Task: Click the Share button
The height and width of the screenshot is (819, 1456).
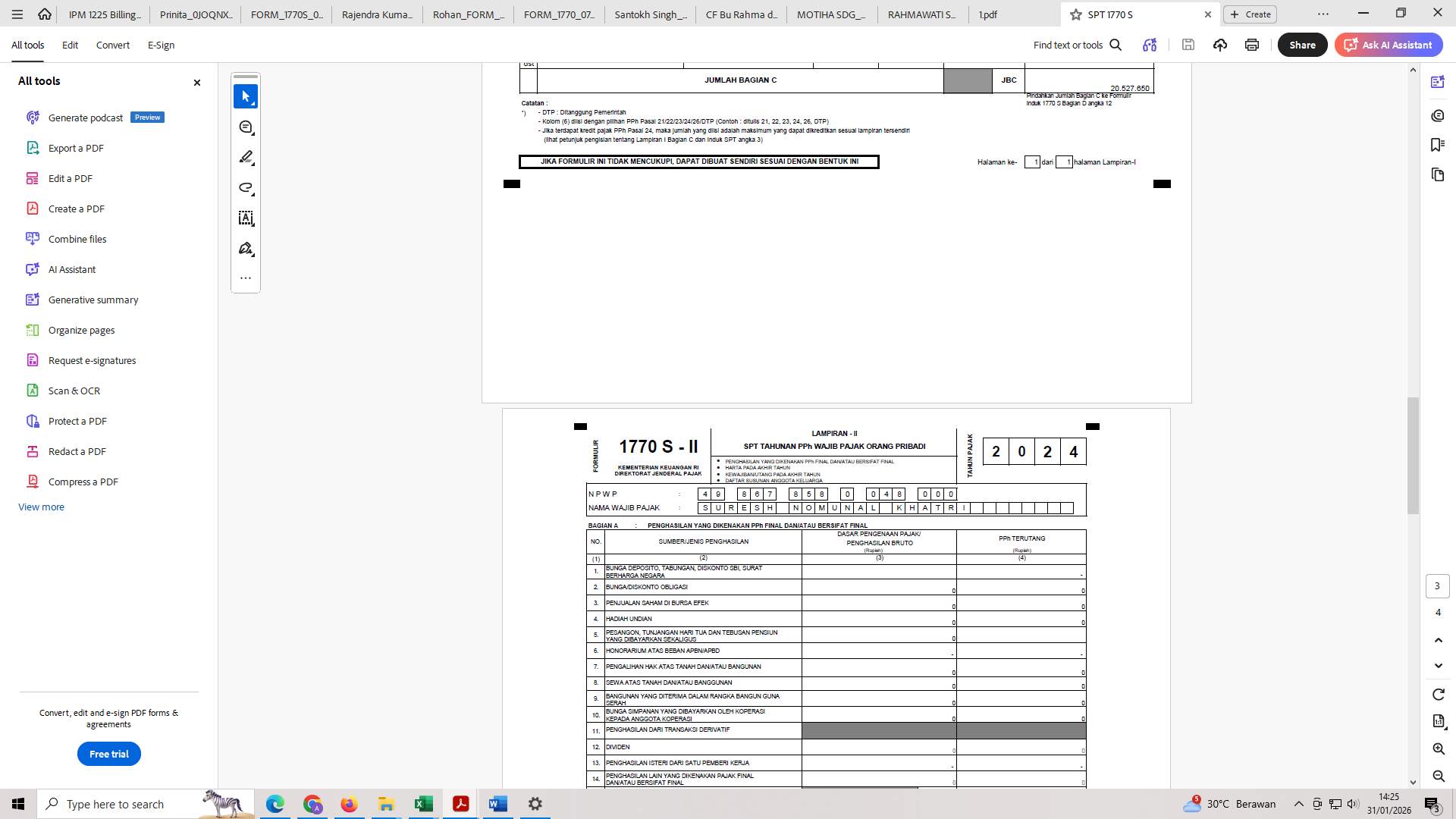Action: click(x=1302, y=45)
